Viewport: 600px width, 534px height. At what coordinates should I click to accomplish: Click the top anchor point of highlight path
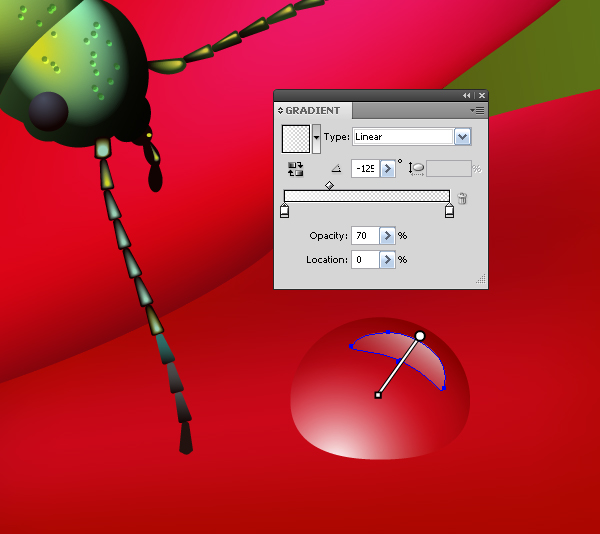tap(388, 332)
